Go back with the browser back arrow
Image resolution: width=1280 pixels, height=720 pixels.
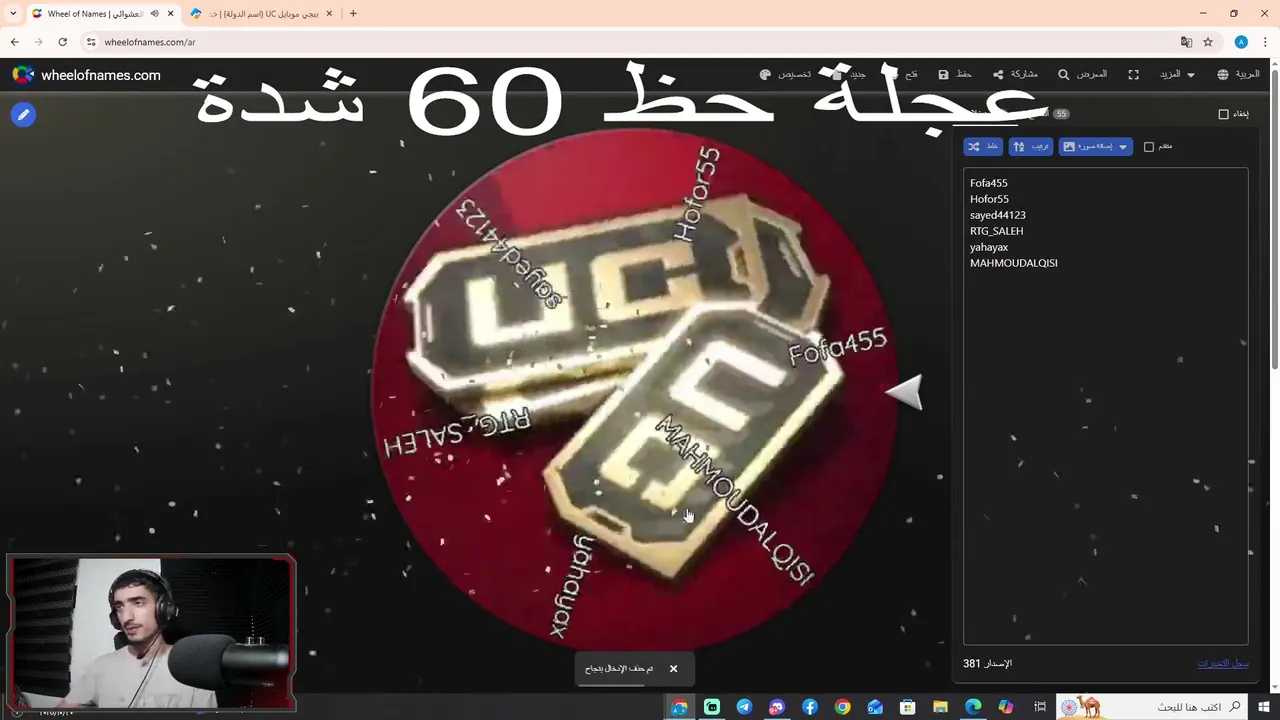tap(14, 42)
